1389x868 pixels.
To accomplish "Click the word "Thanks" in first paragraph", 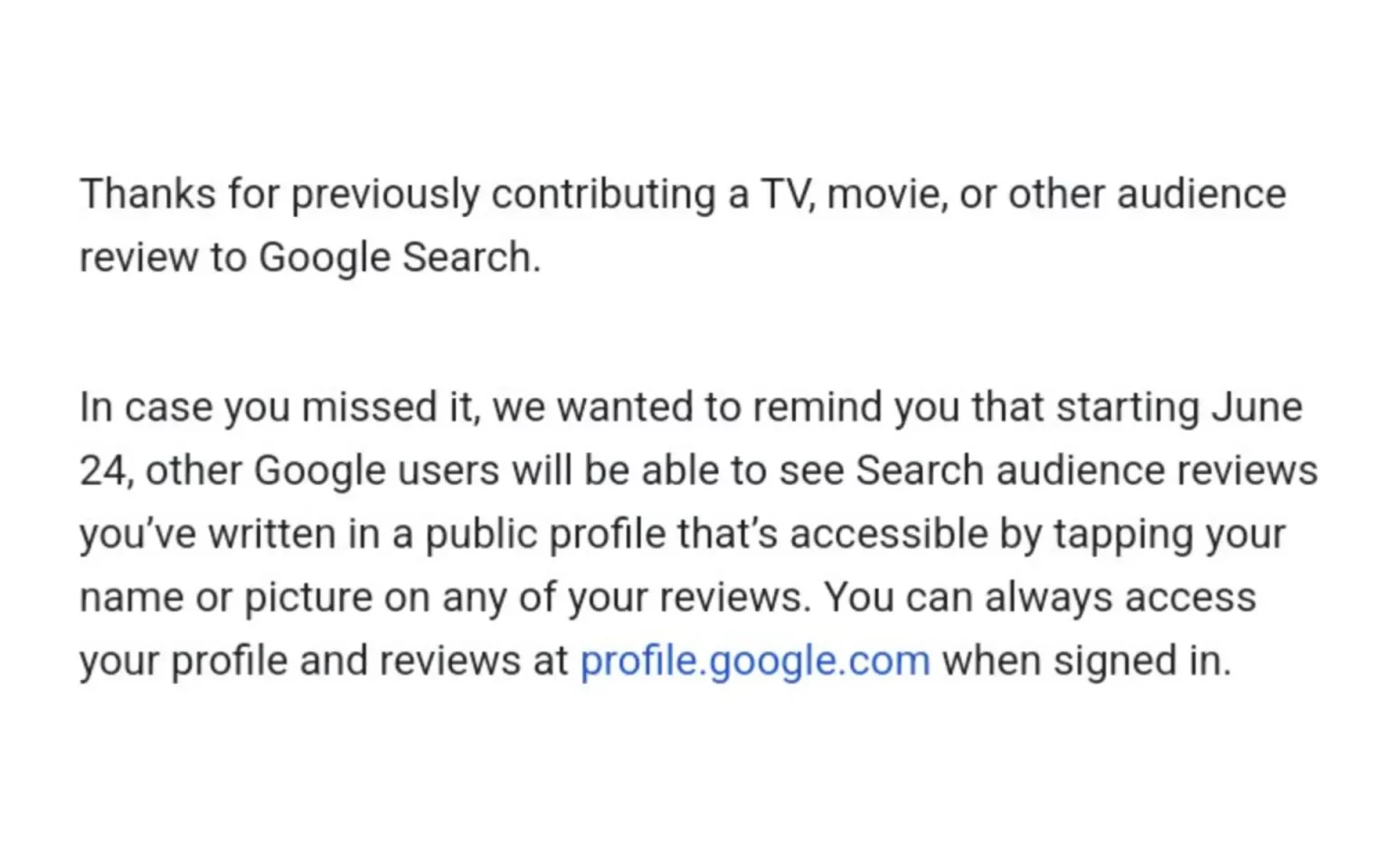I will coord(147,194).
